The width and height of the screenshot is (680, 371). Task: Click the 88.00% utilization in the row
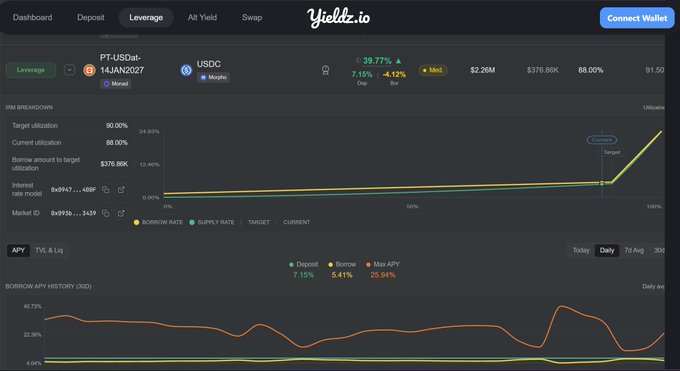(591, 70)
